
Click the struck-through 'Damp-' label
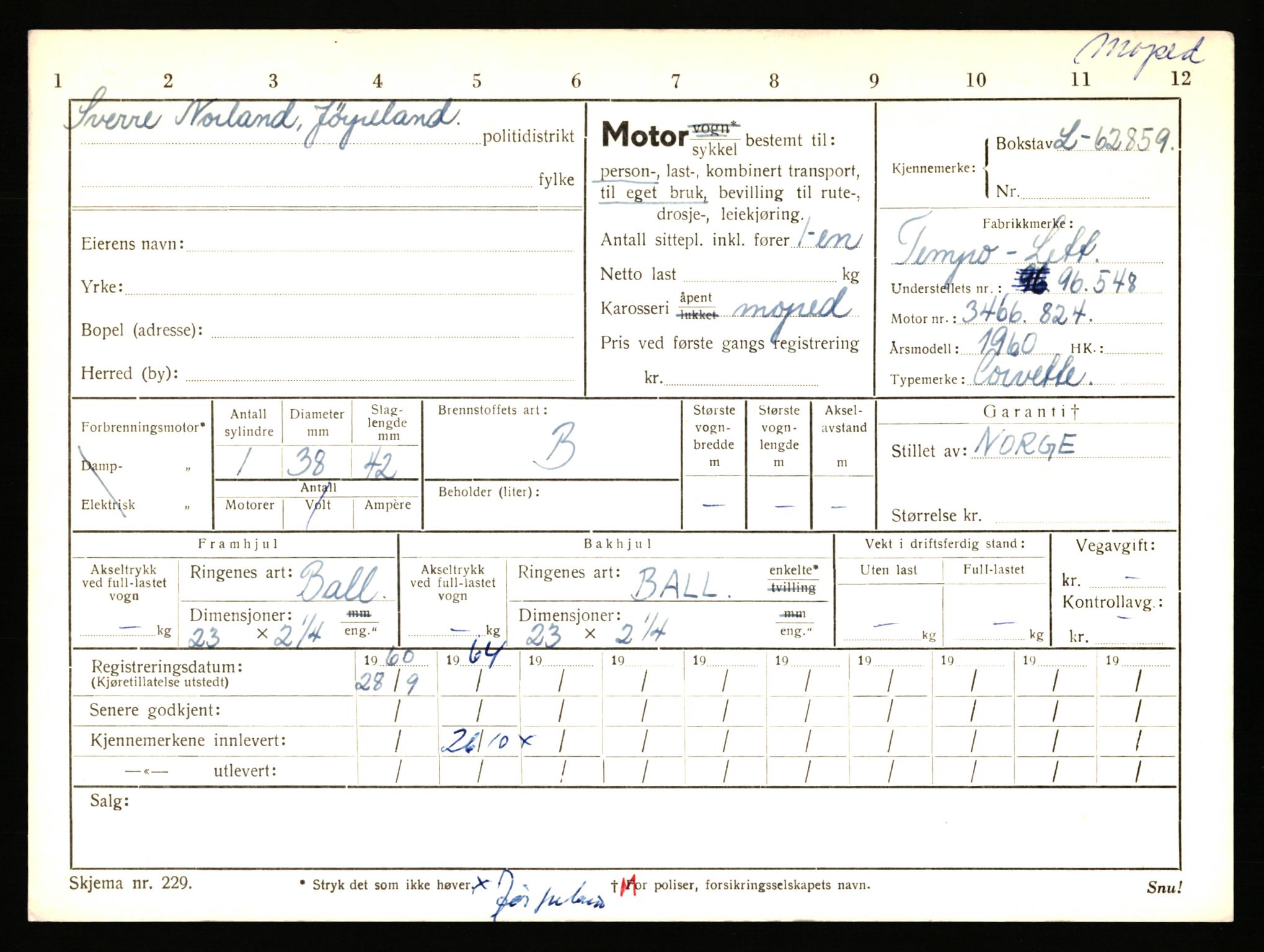102,466
